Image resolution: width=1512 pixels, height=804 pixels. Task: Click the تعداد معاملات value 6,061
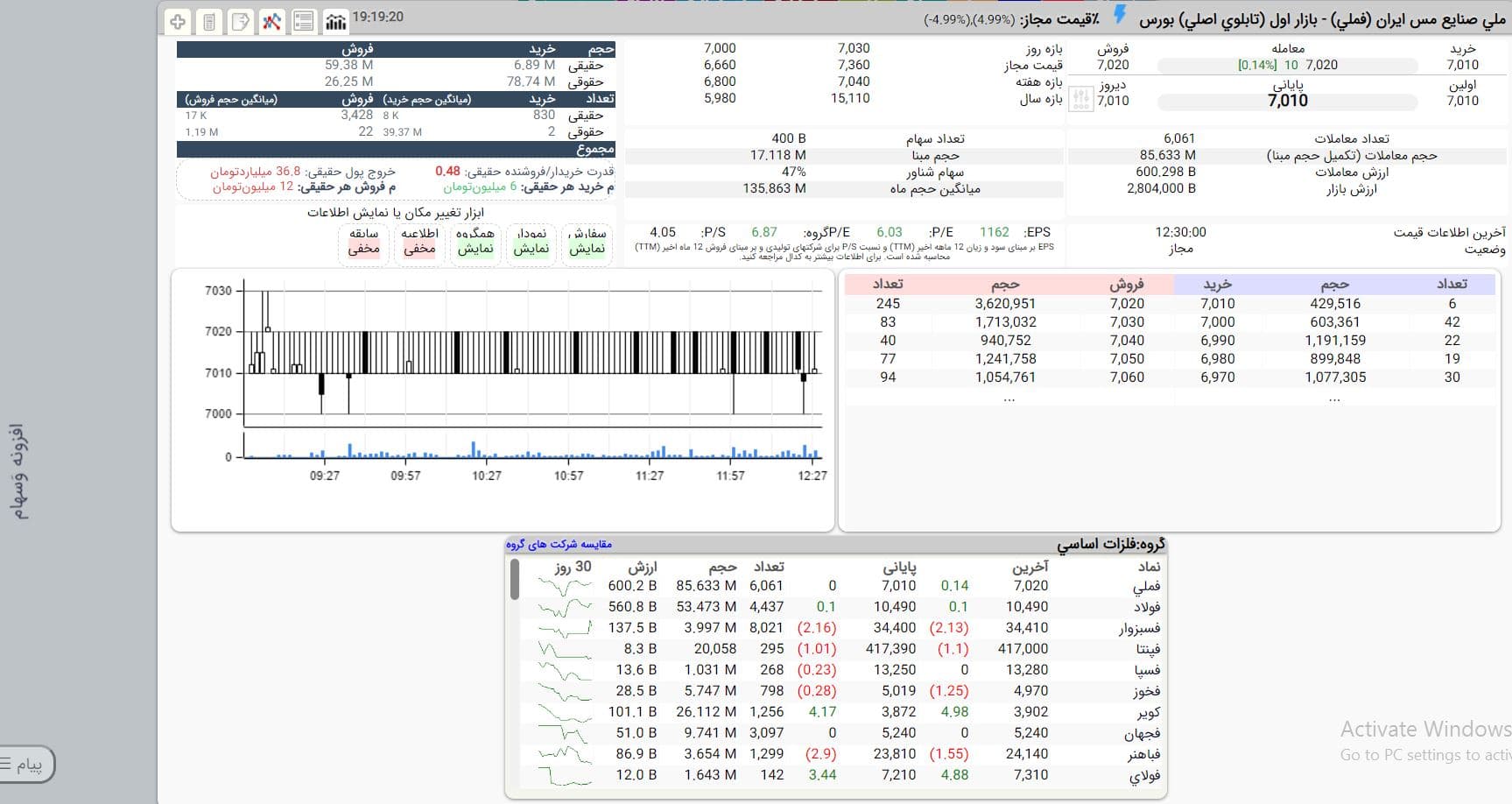1178,138
